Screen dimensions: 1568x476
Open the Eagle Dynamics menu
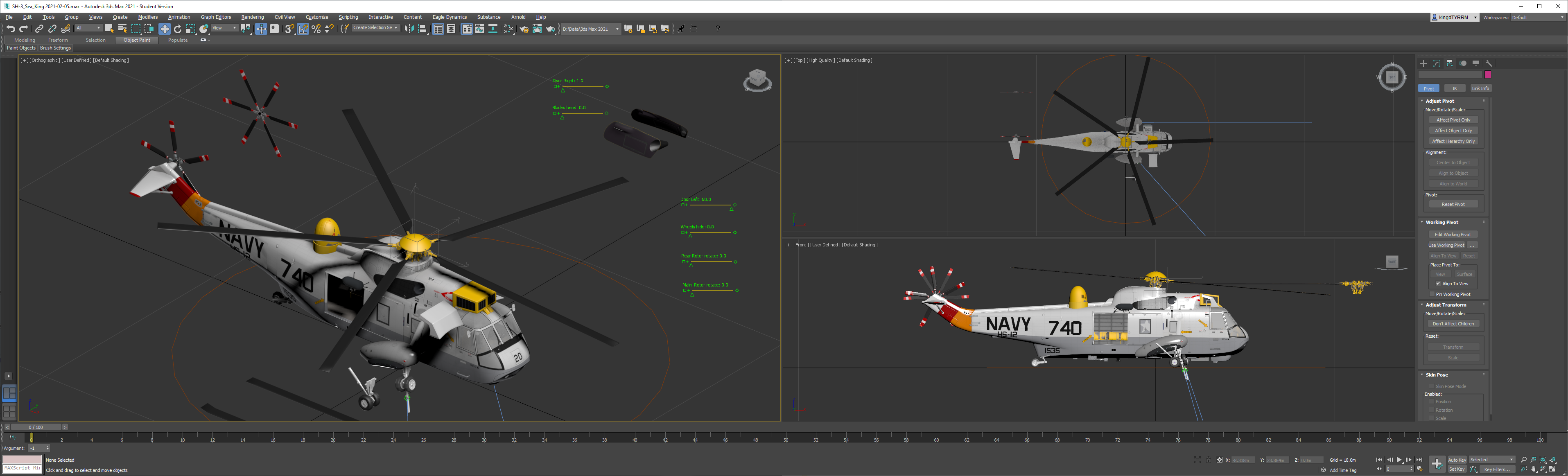click(x=449, y=17)
